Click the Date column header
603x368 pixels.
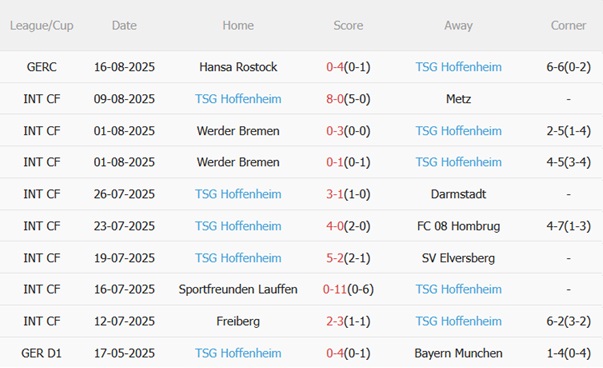(124, 25)
